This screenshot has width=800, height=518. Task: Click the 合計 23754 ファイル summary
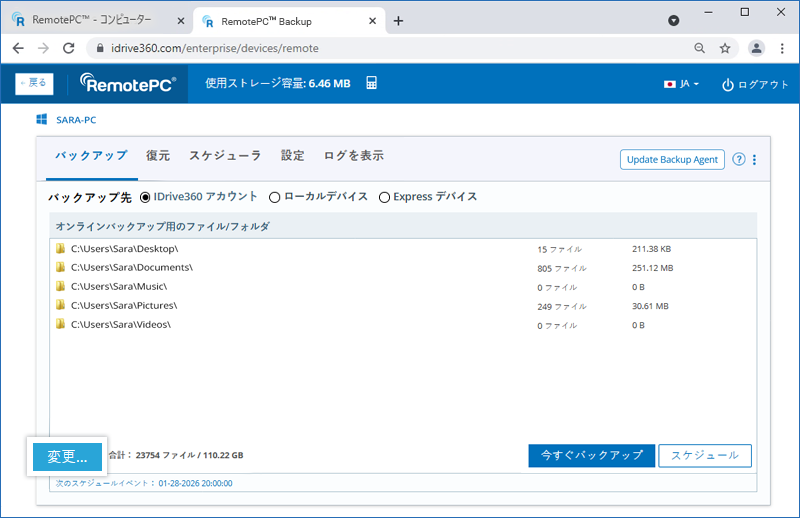coord(176,455)
